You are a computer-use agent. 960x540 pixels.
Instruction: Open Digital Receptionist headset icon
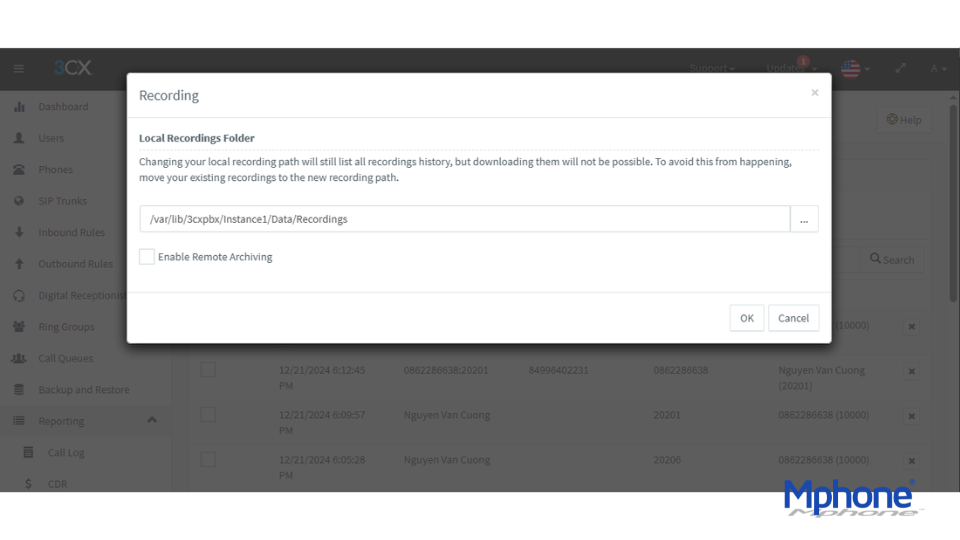(x=19, y=296)
